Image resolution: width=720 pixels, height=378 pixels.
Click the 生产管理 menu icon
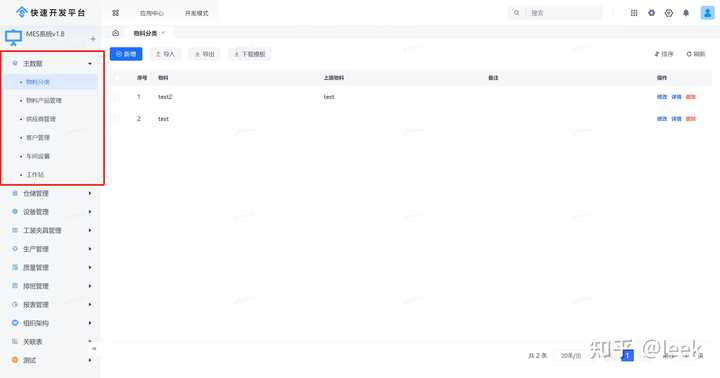pyautogui.click(x=15, y=249)
